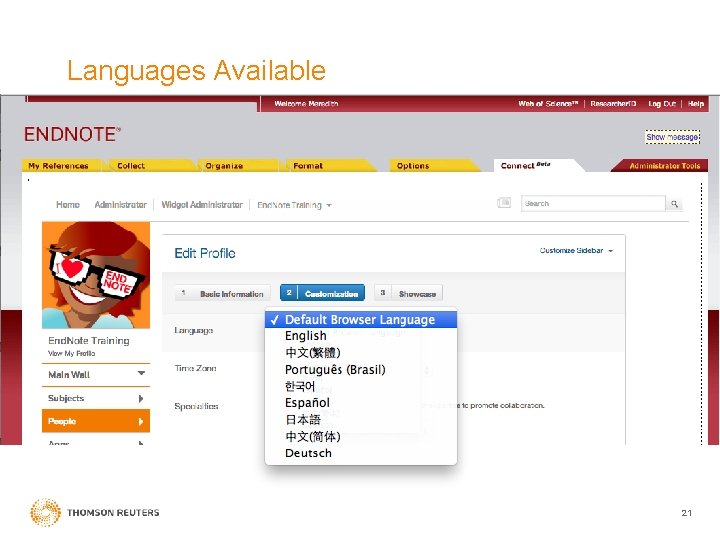This screenshot has height=540, width=720.
Task: Choose Español from the language list
Action: point(361,403)
